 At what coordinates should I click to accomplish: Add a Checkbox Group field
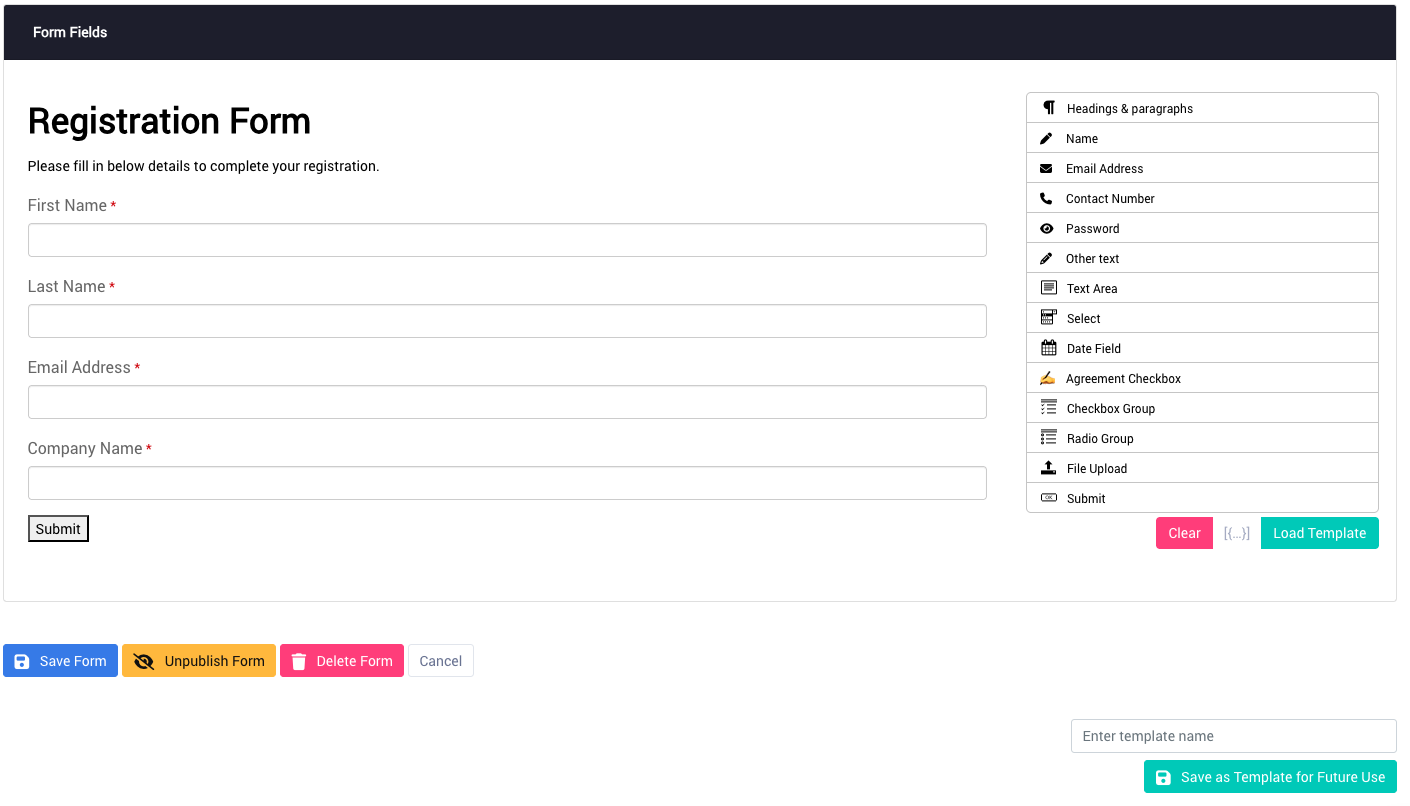pyautogui.click(x=1110, y=408)
